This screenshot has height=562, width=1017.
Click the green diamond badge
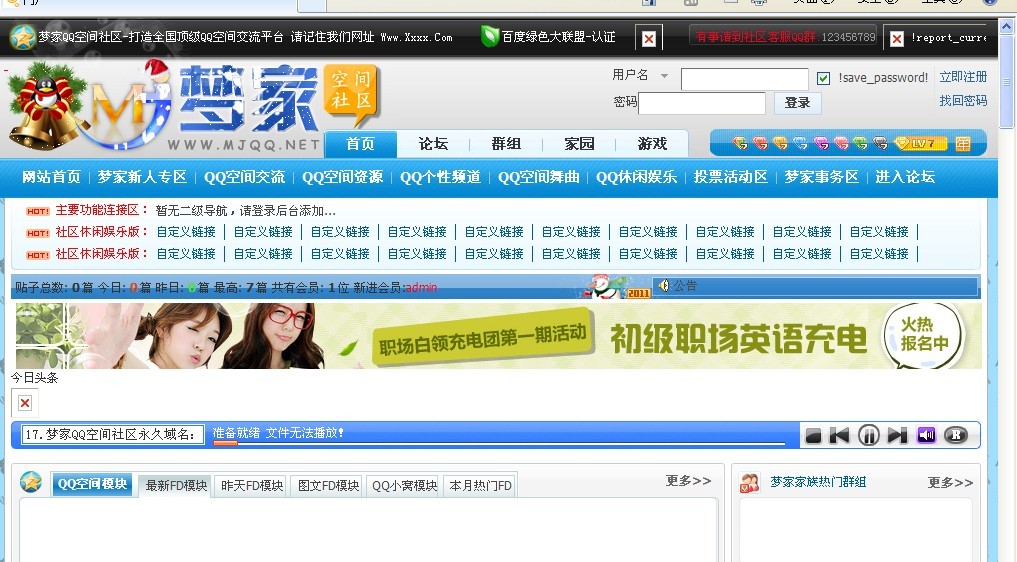click(861, 143)
